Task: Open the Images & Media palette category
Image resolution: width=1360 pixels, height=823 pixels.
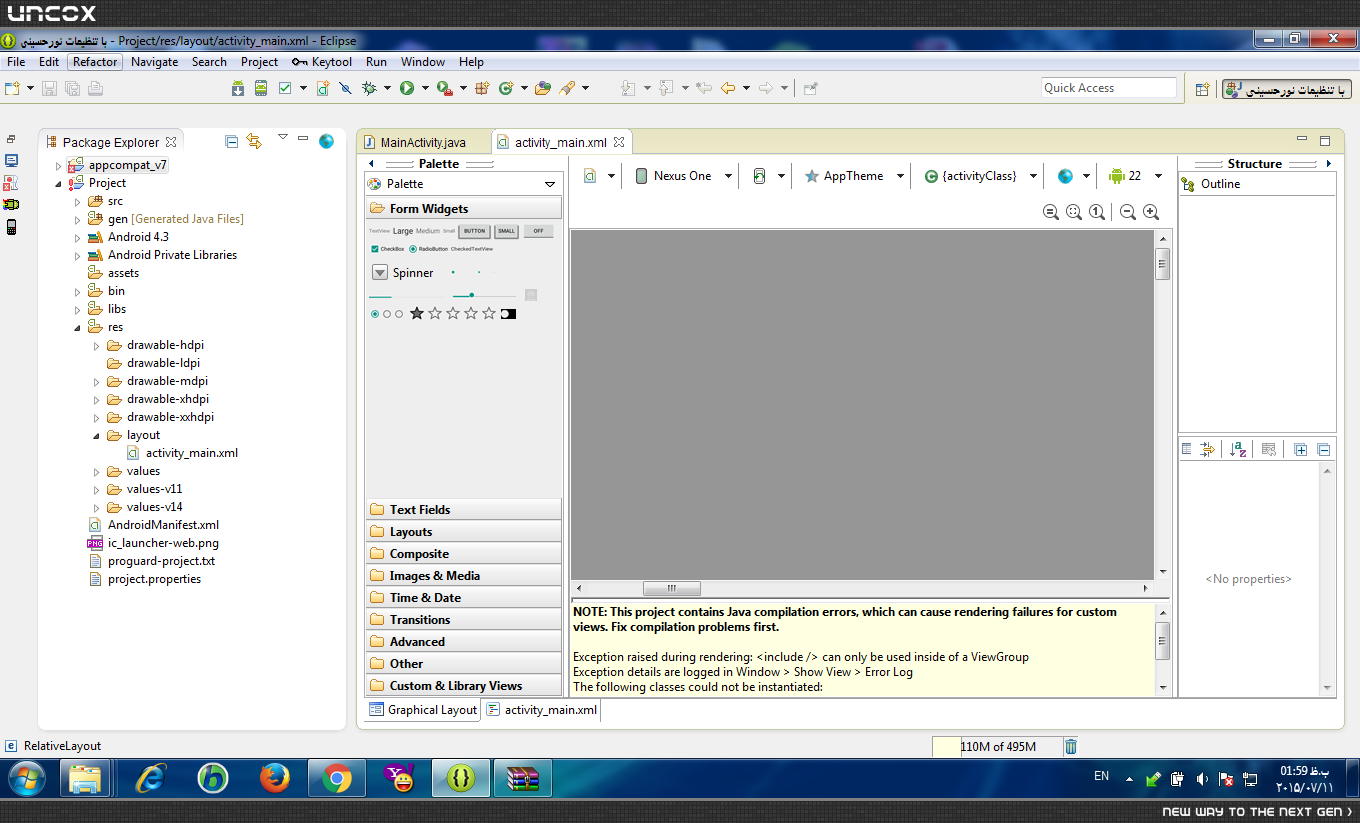Action: click(x=464, y=576)
